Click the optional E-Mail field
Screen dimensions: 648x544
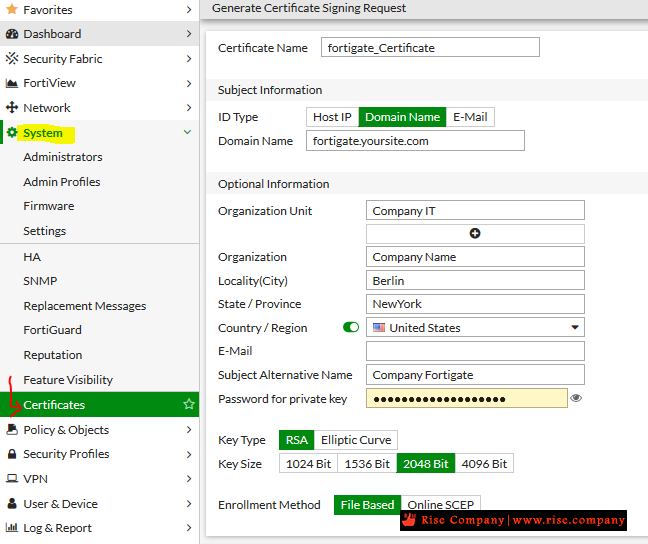click(475, 351)
